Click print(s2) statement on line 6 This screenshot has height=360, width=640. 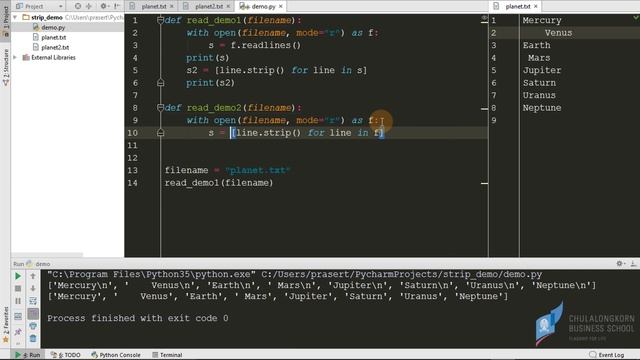(211, 83)
